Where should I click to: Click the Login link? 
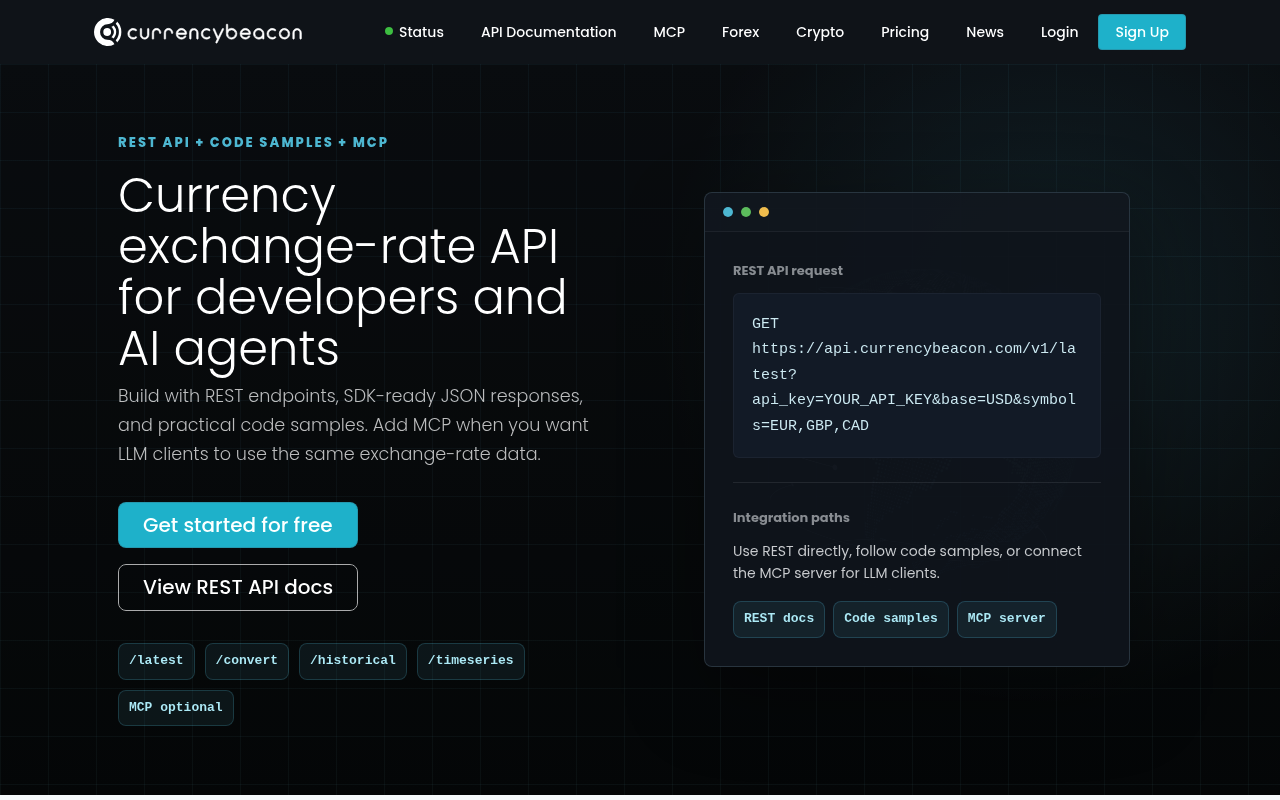(x=1059, y=32)
